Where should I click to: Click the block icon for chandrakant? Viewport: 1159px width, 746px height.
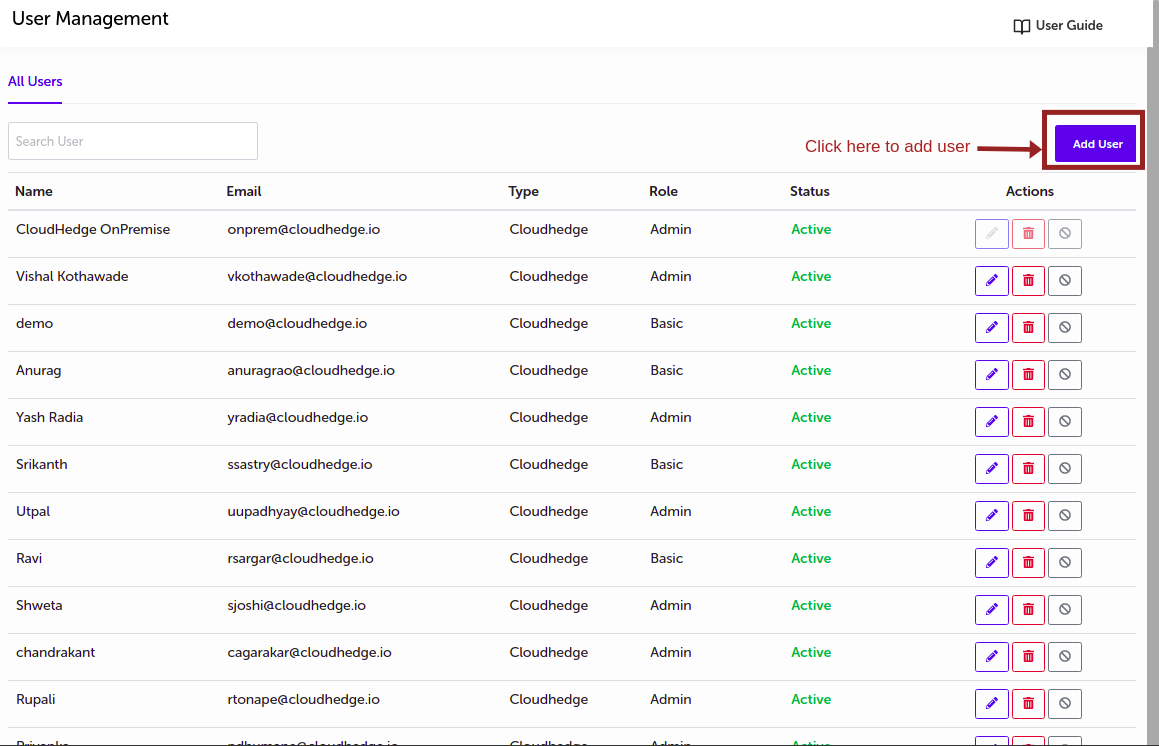click(1064, 657)
